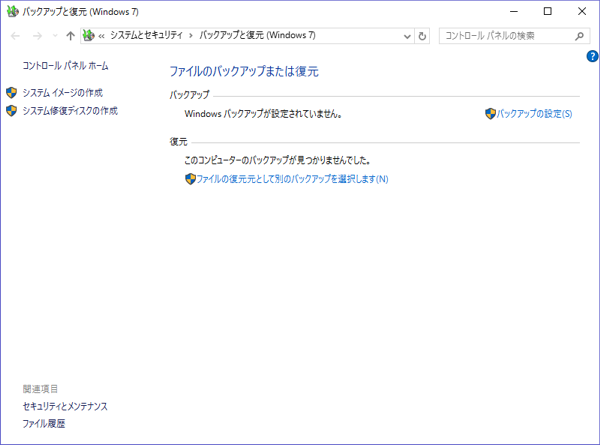Image resolution: width=600 pixels, height=445 pixels.
Task: Click the shield icon next to バックアップの設定
Action: click(x=490, y=114)
